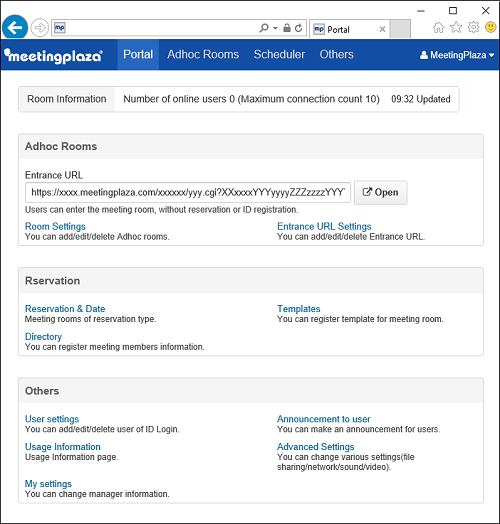The width and height of the screenshot is (500, 524).
Task: Select the Portal browser tab
Action: pos(349,29)
